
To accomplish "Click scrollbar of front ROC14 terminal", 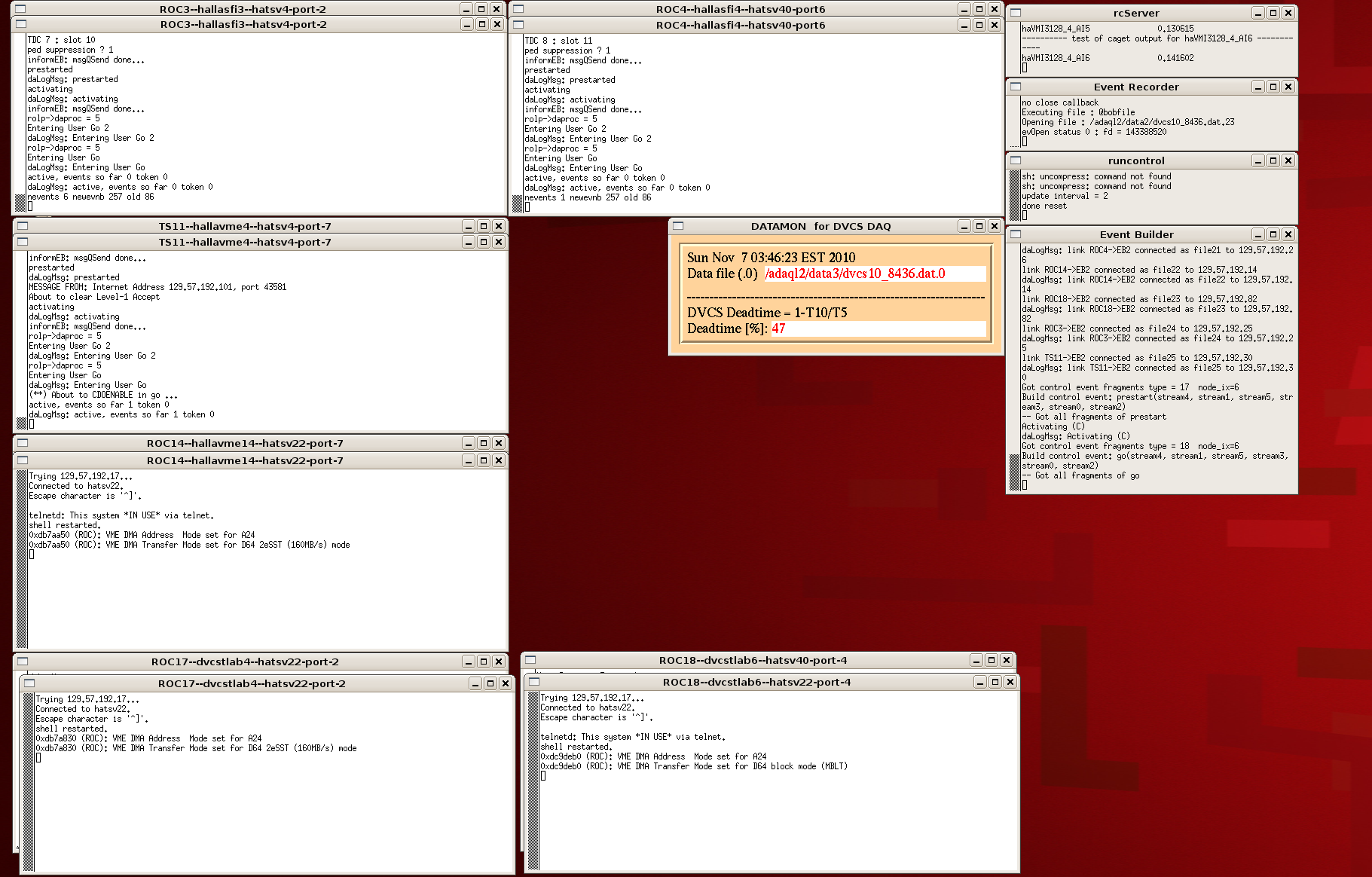I will click(22, 559).
